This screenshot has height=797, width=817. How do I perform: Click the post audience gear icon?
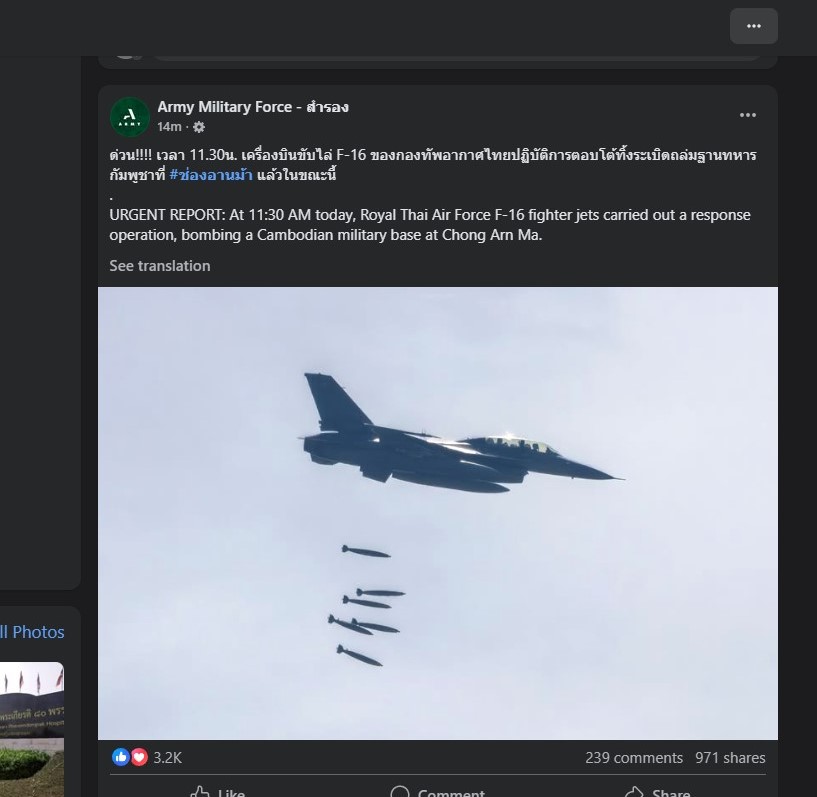click(199, 127)
